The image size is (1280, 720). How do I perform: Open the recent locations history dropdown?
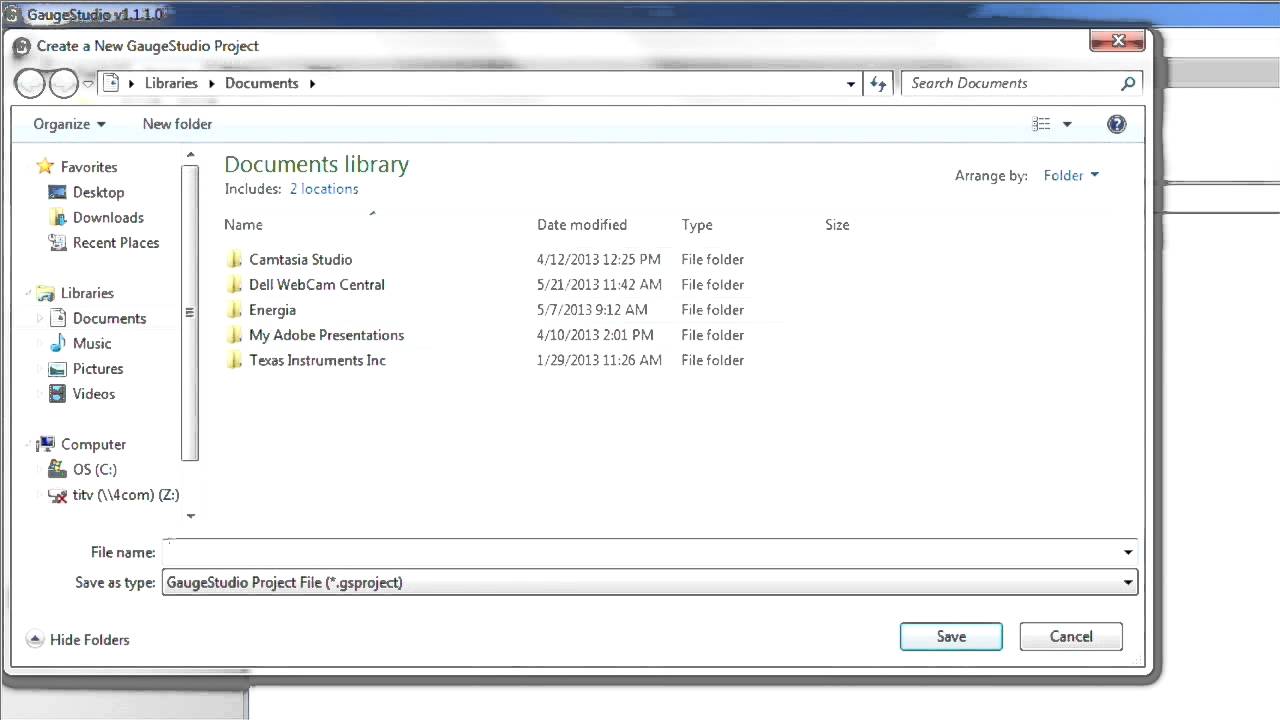point(88,84)
